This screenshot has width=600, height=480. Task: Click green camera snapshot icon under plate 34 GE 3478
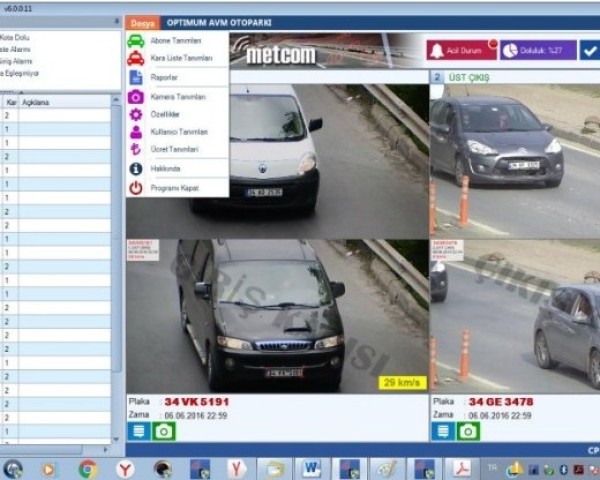pos(468,431)
